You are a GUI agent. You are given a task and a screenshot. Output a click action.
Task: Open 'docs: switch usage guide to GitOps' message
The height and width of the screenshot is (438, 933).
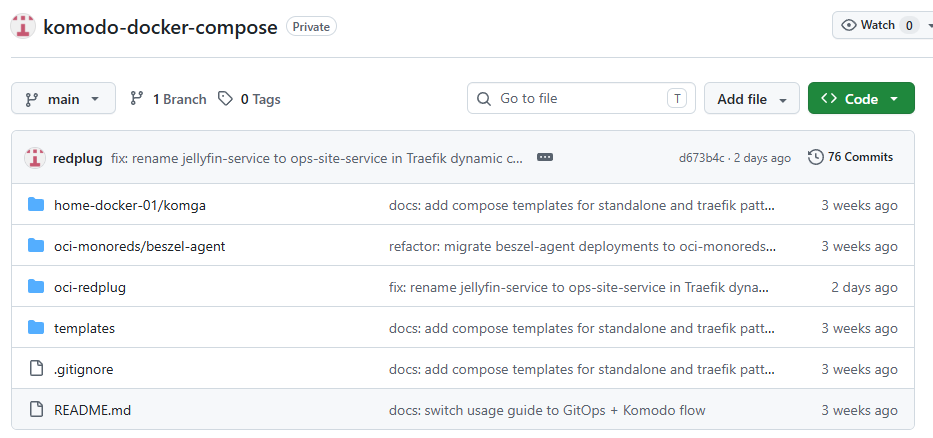[x=547, y=410]
